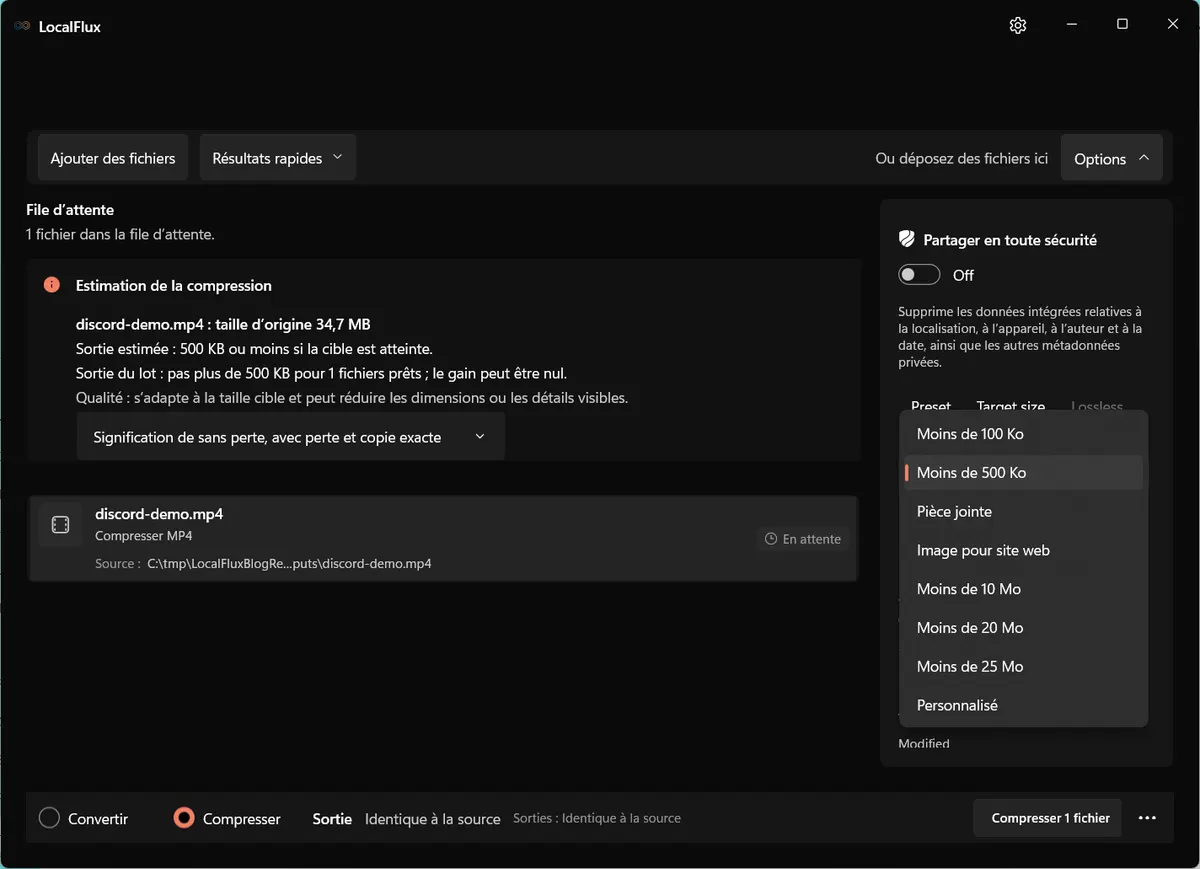
Task: Select Image pour site web preset
Action: [x=1023, y=551]
